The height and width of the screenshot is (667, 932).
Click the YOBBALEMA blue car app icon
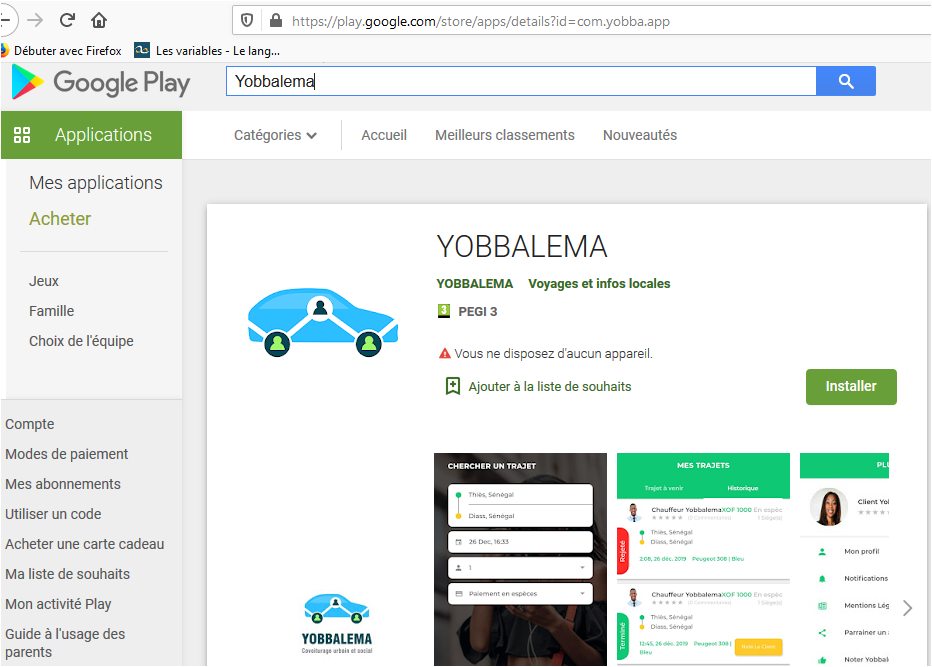[x=323, y=322]
